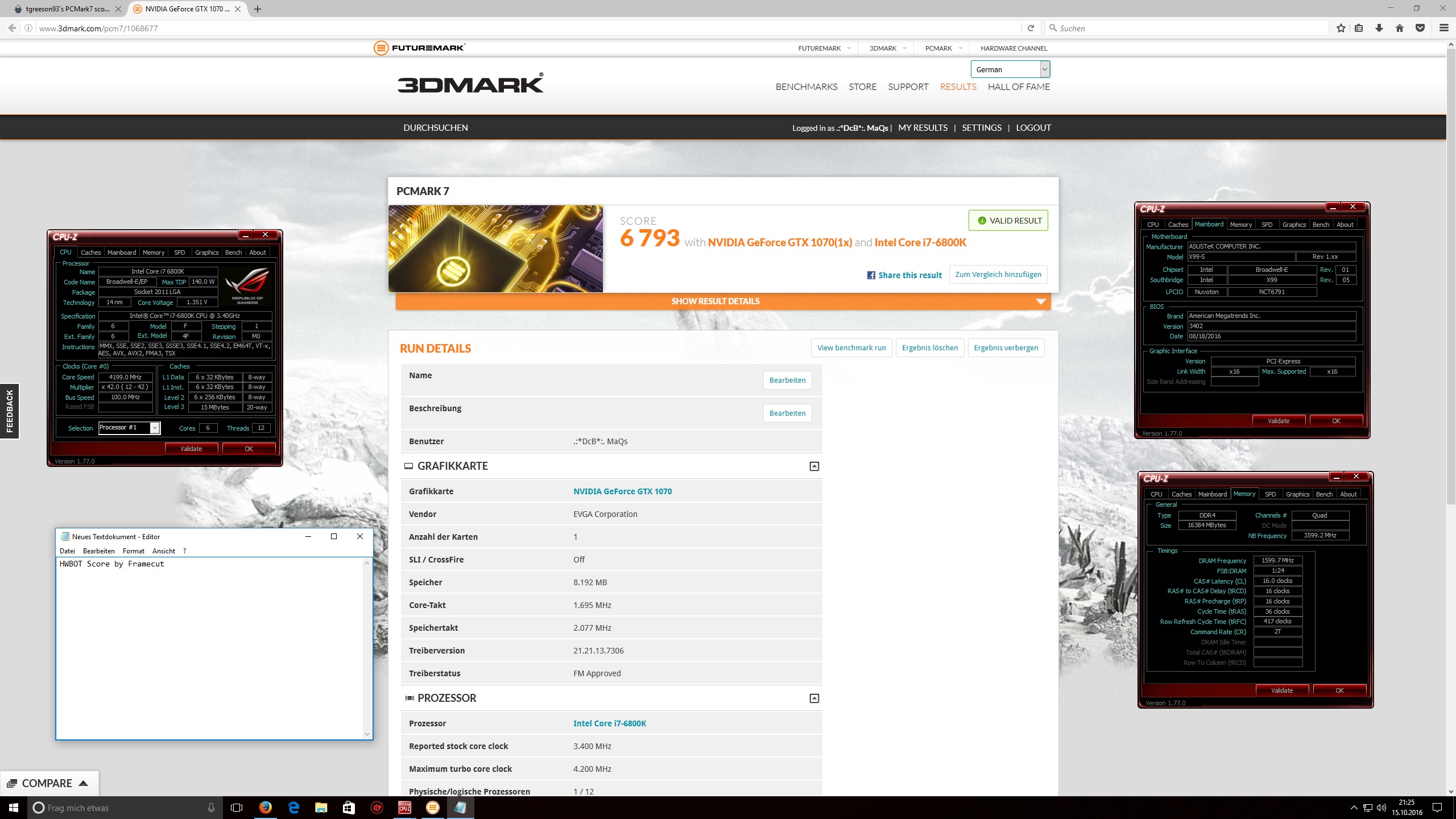Screen dimensions: 1456x819
Task: Open the Firefox bookmarks list icon
Action: [1359, 28]
